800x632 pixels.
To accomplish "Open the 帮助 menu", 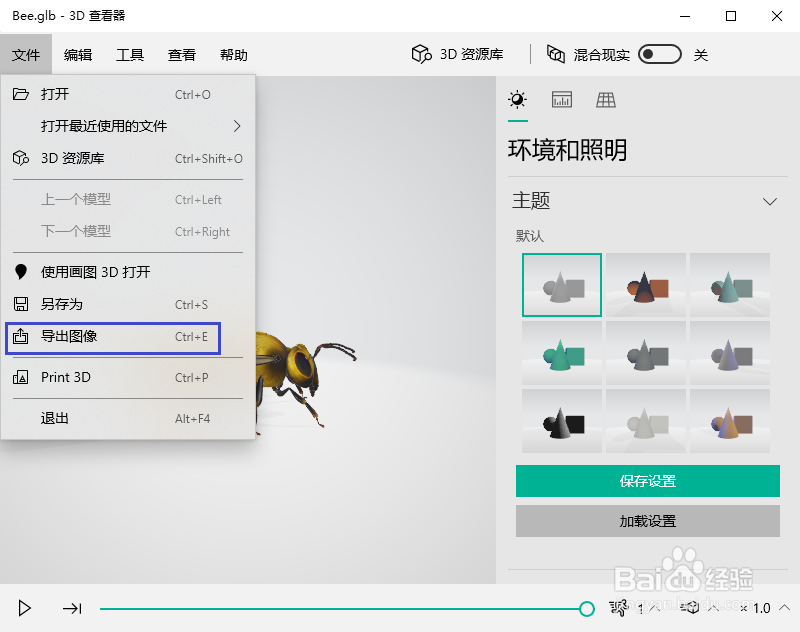I will (x=234, y=55).
